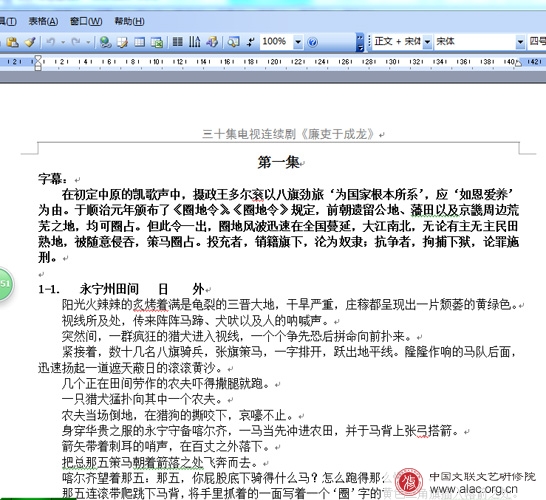The width and height of the screenshot is (546, 500).
Task: Open the 宋体 font name dropdown
Action: coord(520,42)
